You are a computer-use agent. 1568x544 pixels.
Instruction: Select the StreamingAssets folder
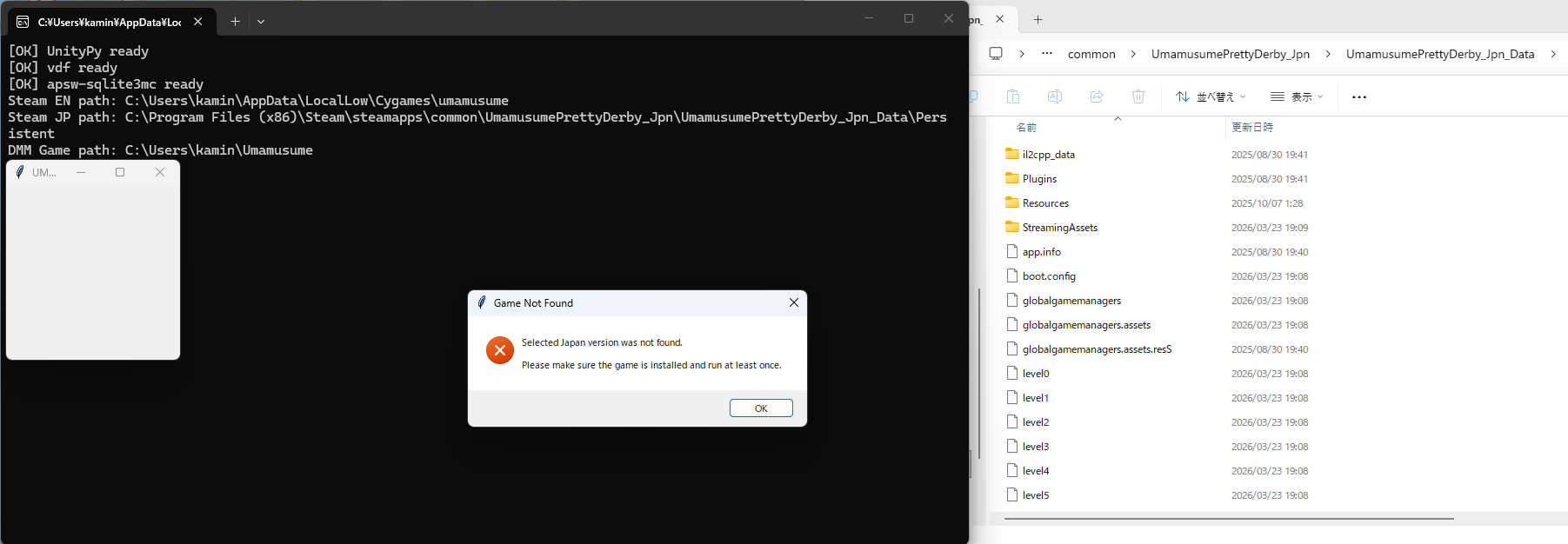tap(1059, 228)
